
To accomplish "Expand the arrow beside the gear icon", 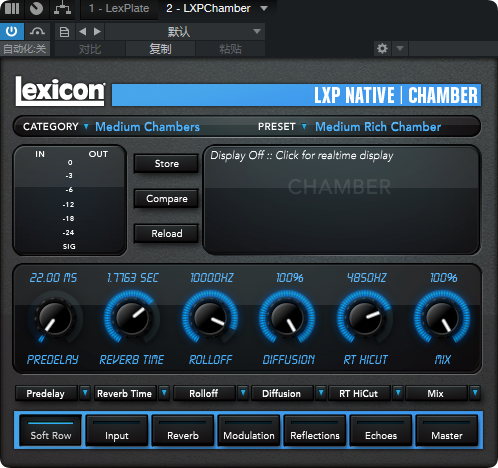I will tap(400, 49).
